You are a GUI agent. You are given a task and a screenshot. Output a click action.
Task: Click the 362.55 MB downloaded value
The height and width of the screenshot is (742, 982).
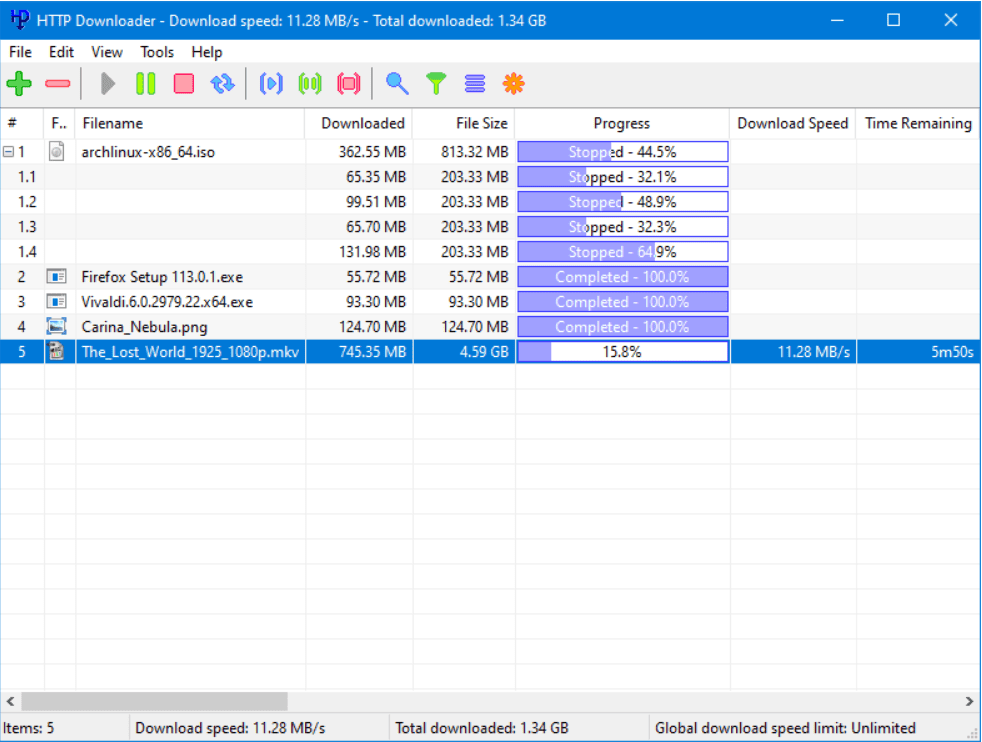tap(372, 152)
